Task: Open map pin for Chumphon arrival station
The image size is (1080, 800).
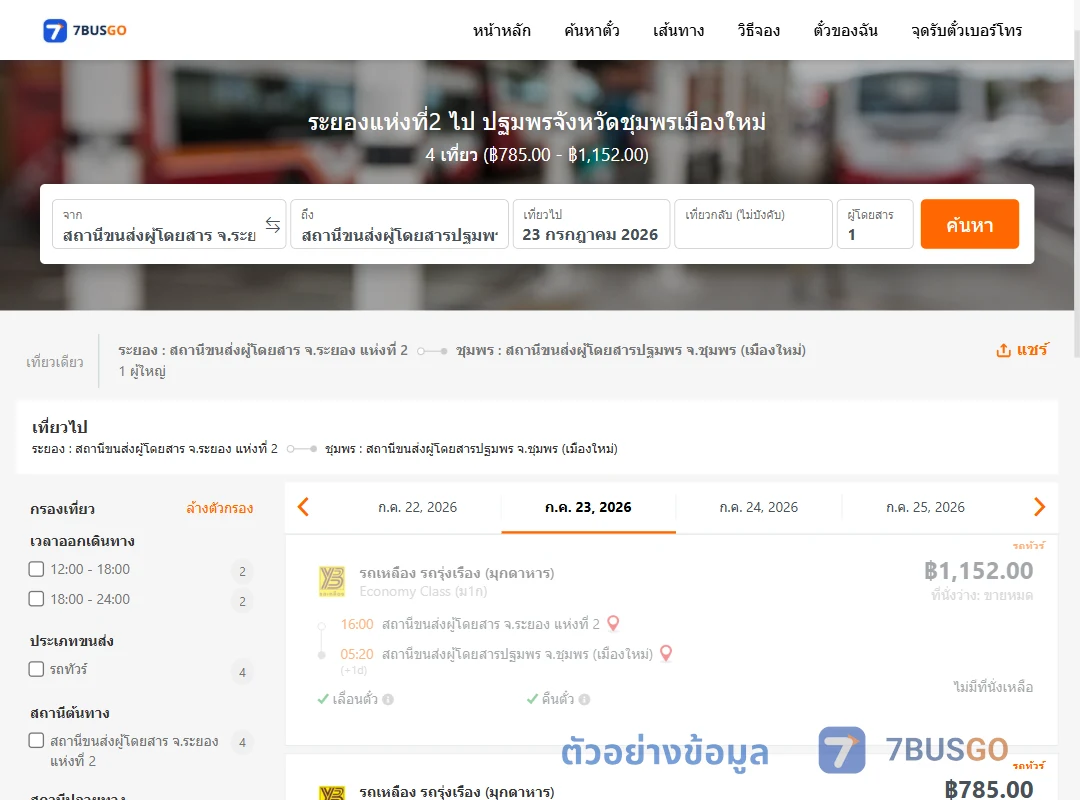Action: click(x=666, y=653)
